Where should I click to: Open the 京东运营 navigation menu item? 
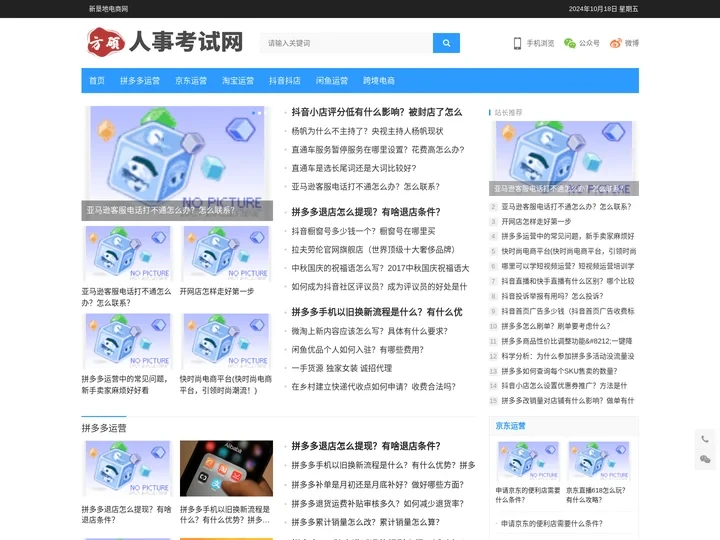191,81
